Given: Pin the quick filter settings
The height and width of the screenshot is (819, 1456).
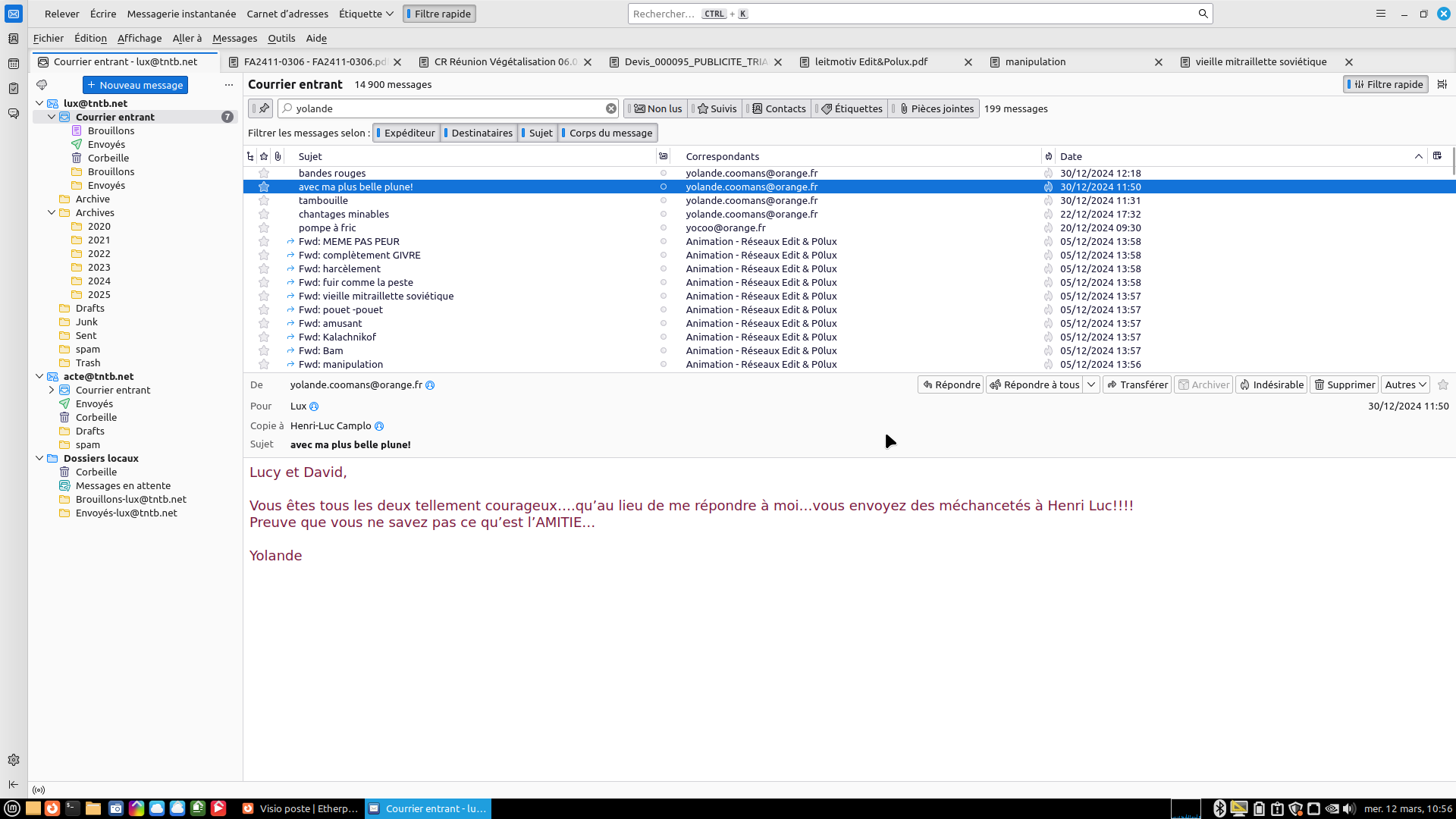Looking at the screenshot, I should [x=263, y=108].
